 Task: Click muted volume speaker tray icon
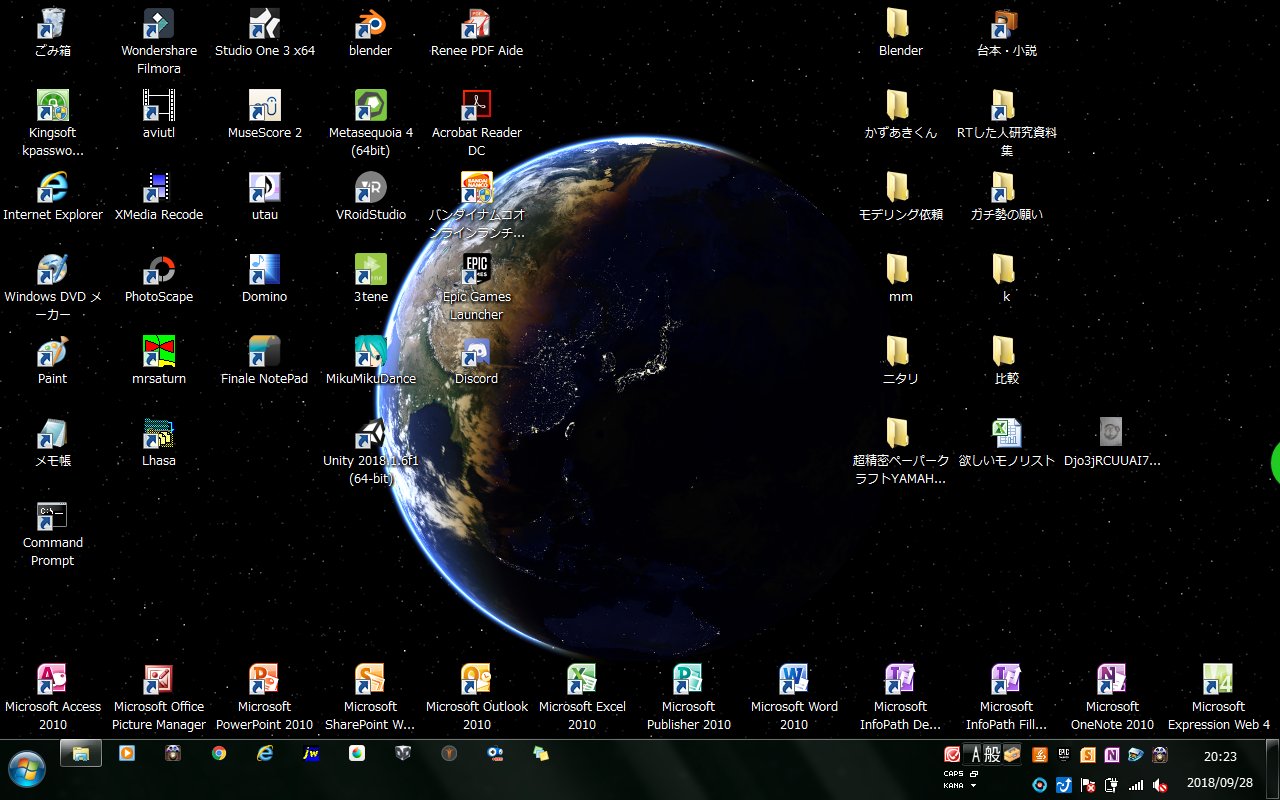click(1160, 785)
